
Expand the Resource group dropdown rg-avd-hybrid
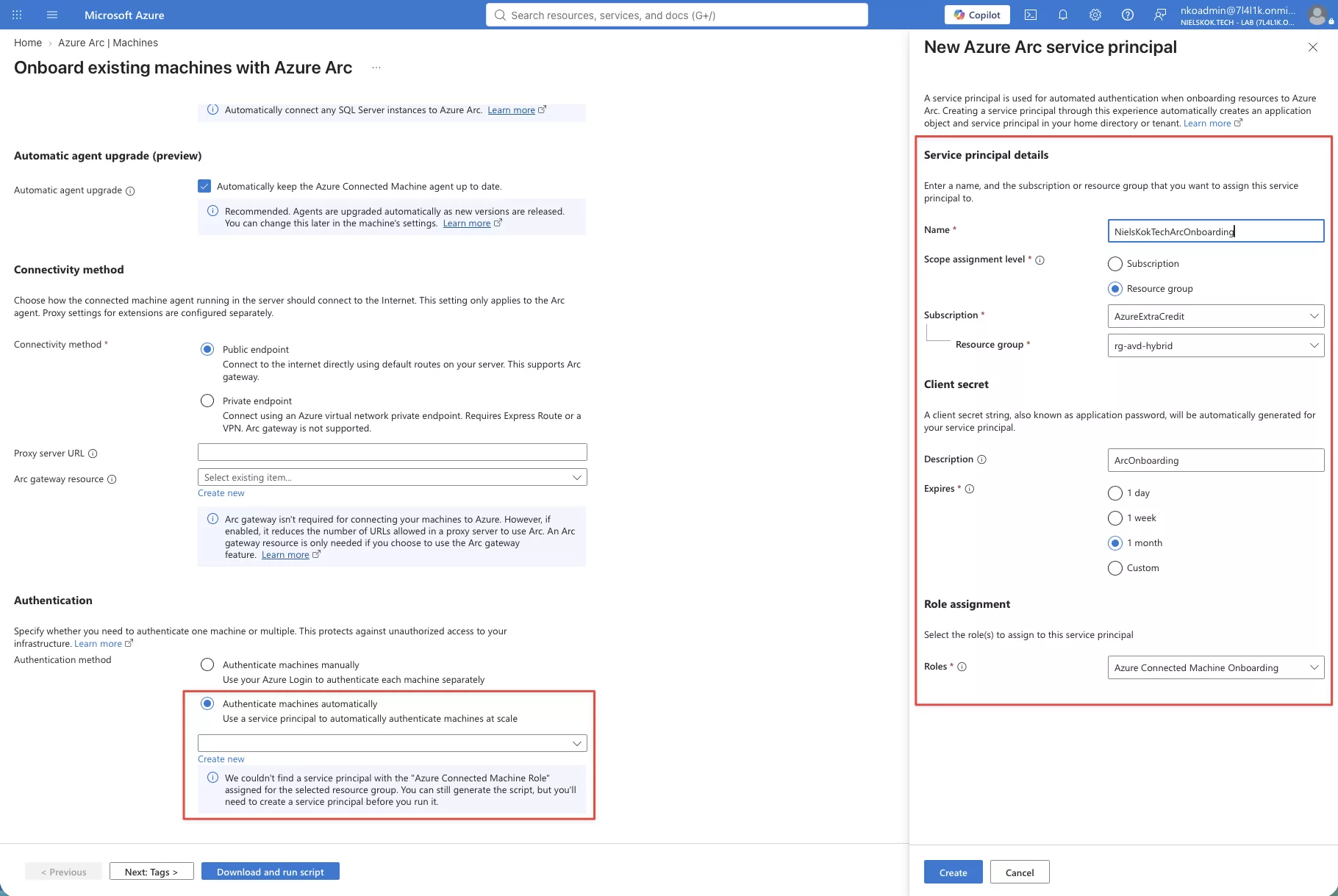point(1216,345)
